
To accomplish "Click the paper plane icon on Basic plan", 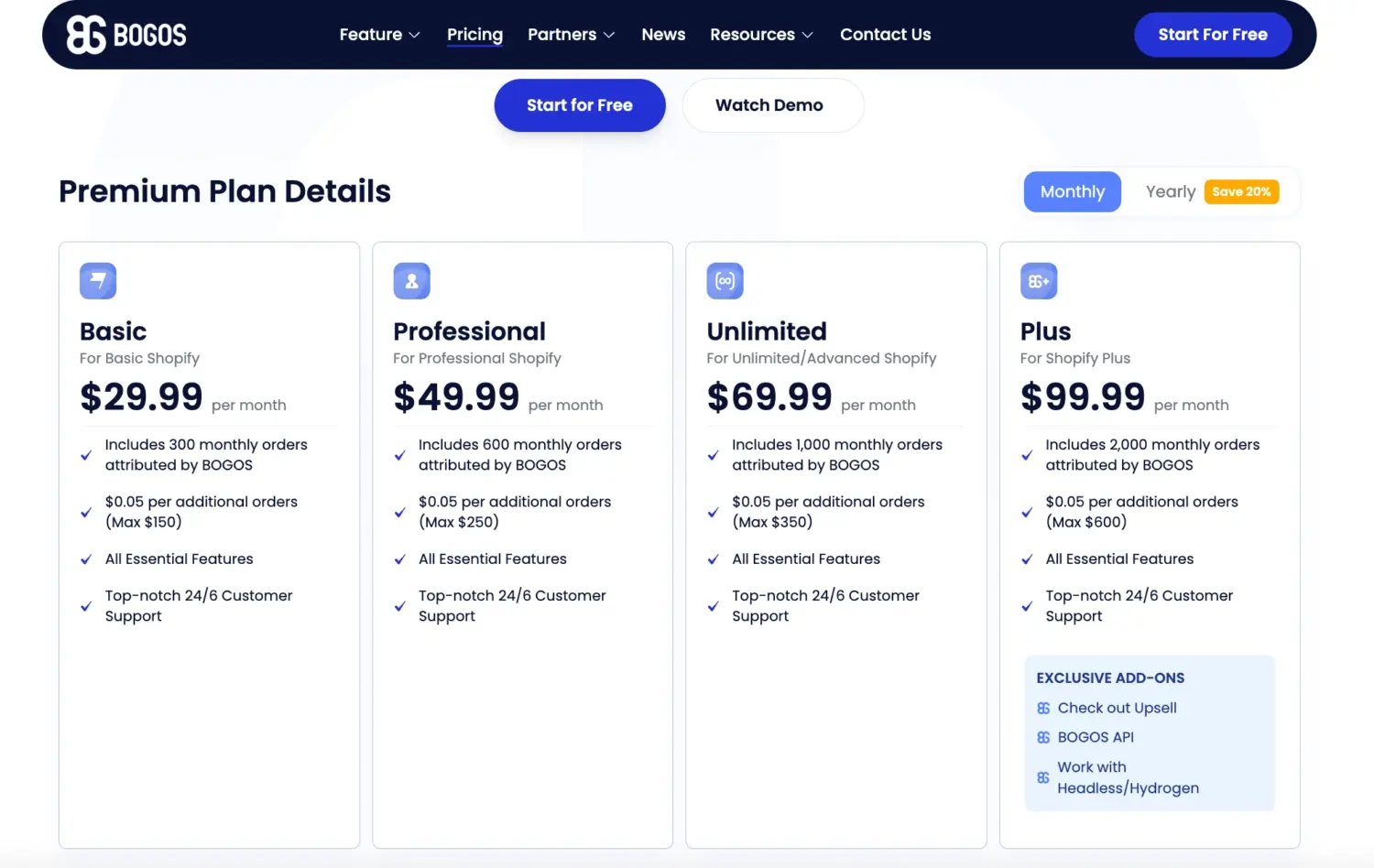I will click(97, 281).
